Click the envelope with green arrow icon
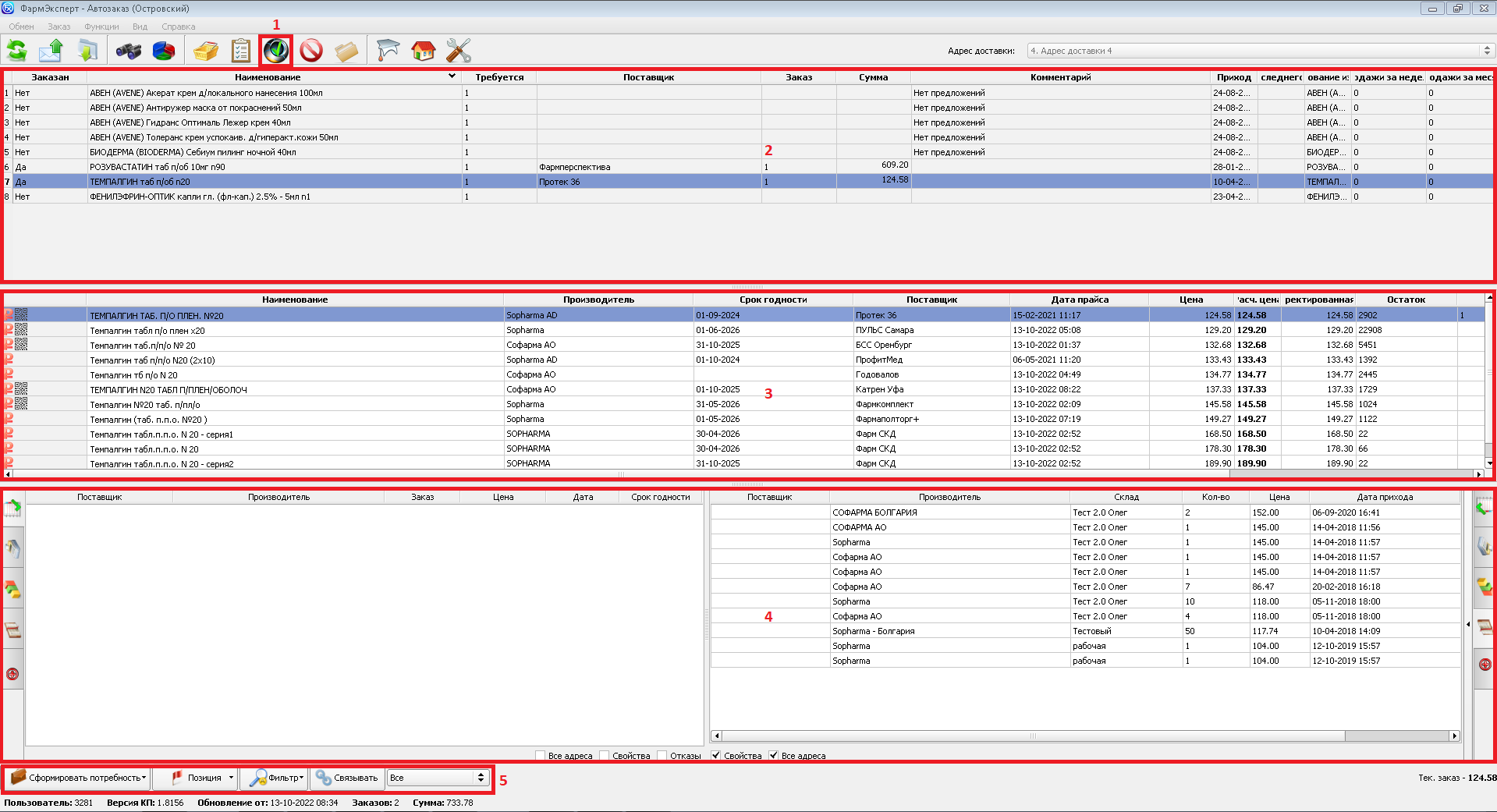The height and width of the screenshot is (812, 1497). point(51,51)
